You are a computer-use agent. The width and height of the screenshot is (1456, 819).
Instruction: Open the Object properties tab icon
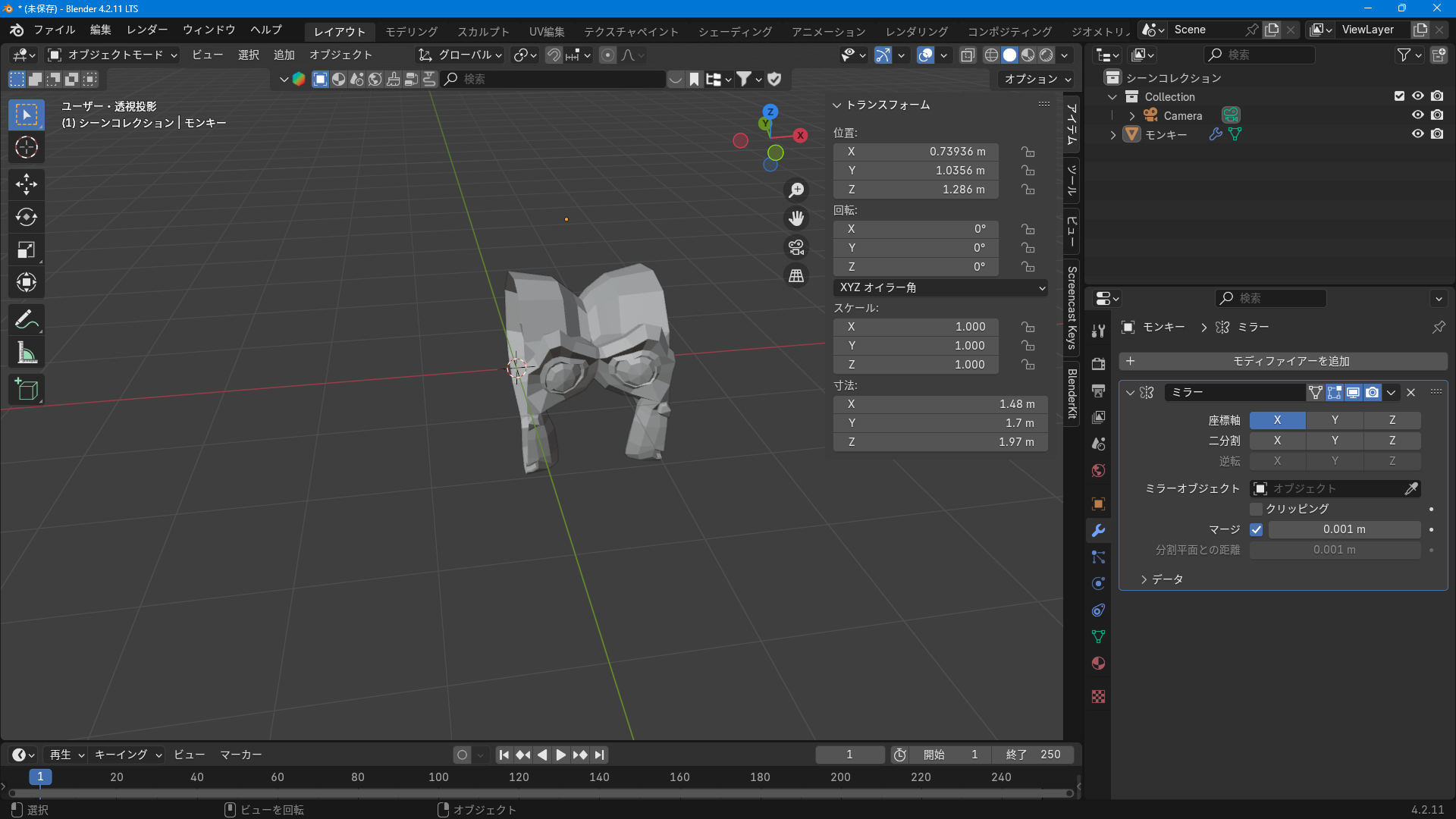point(1098,504)
